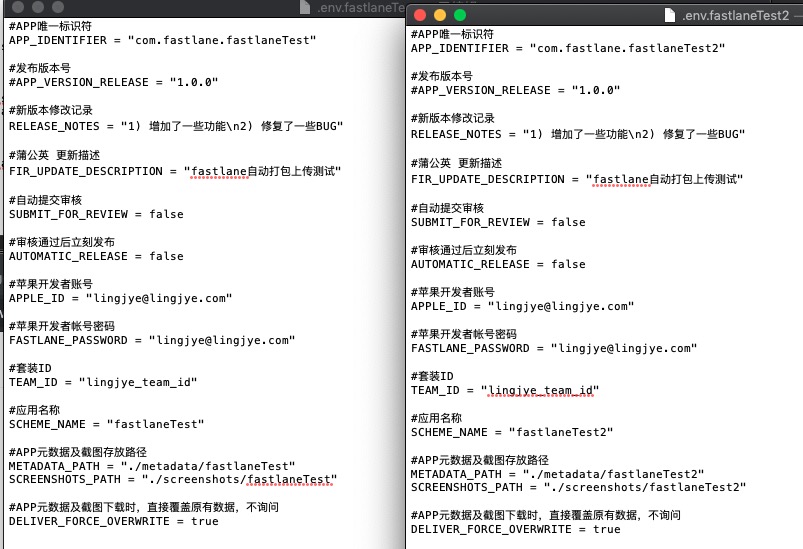Click AUTOMATIC_RELEASE line in the fastlaneTest2 window
The image size is (803, 549).
point(498,265)
